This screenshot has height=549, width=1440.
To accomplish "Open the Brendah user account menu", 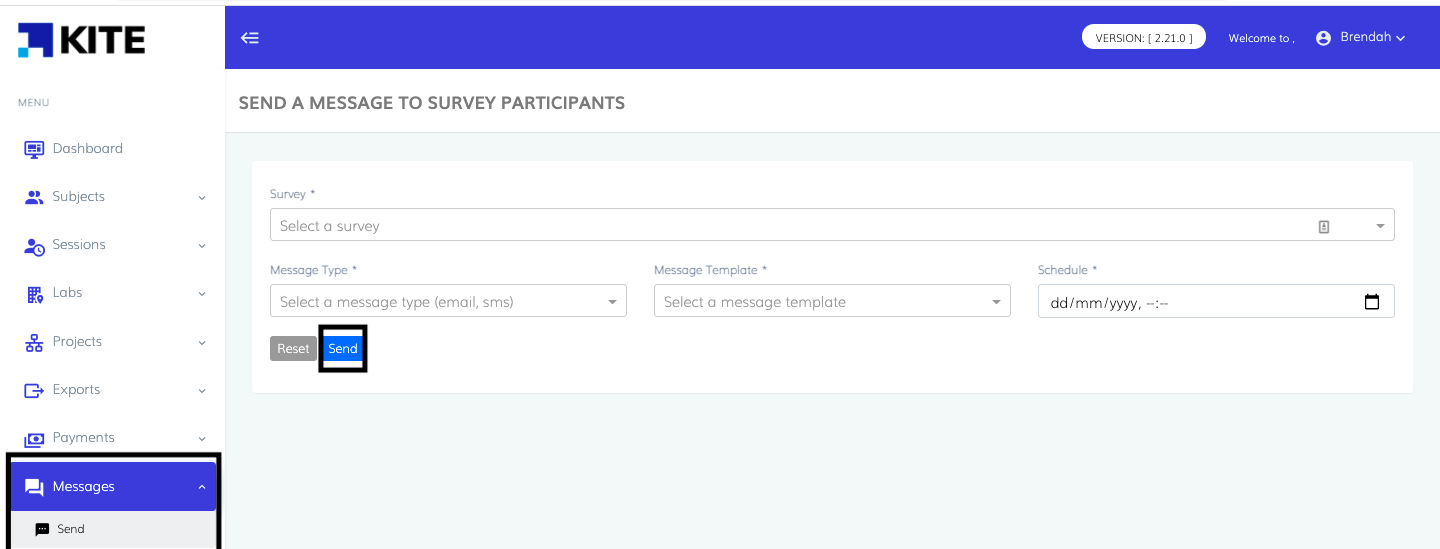I will [x=1361, y=38].
